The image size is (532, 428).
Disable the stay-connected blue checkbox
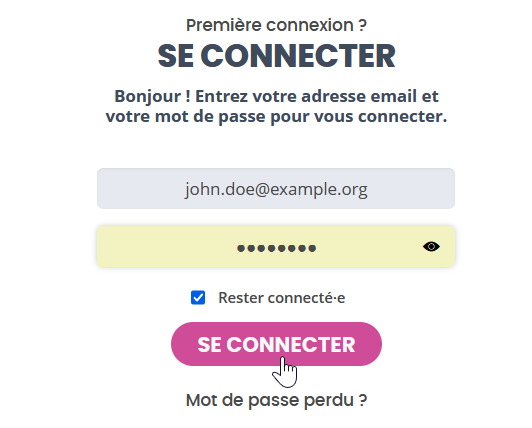[x=198, y=298]
